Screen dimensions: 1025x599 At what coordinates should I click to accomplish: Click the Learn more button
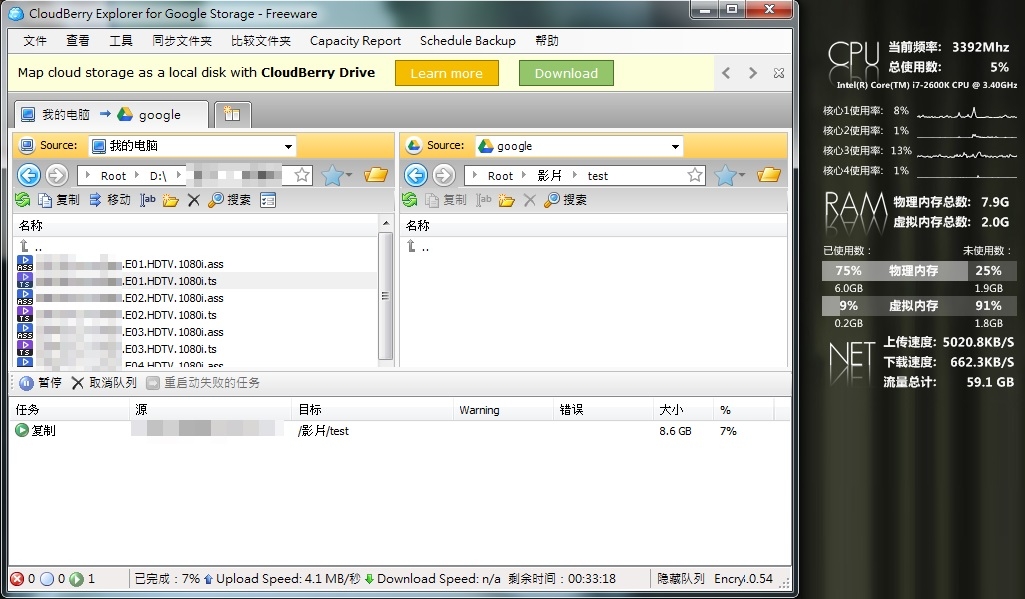click(446, 73)
